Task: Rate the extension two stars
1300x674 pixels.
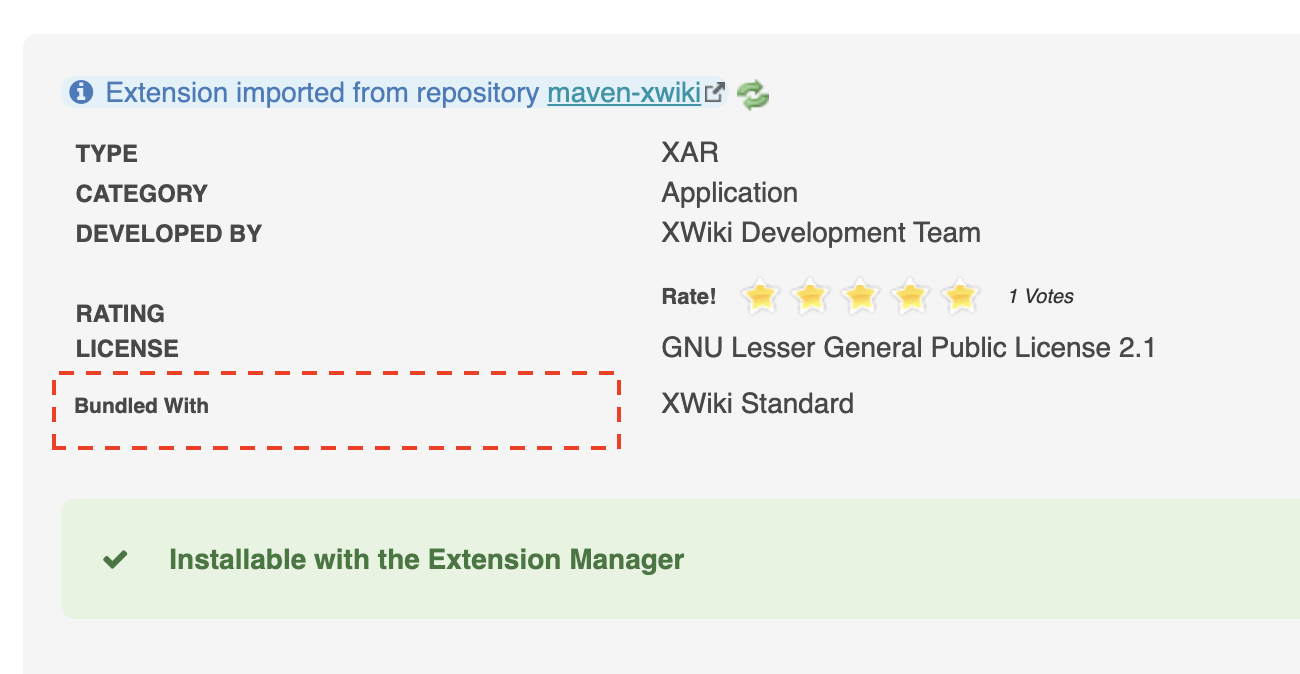Action: pos(811,296)
